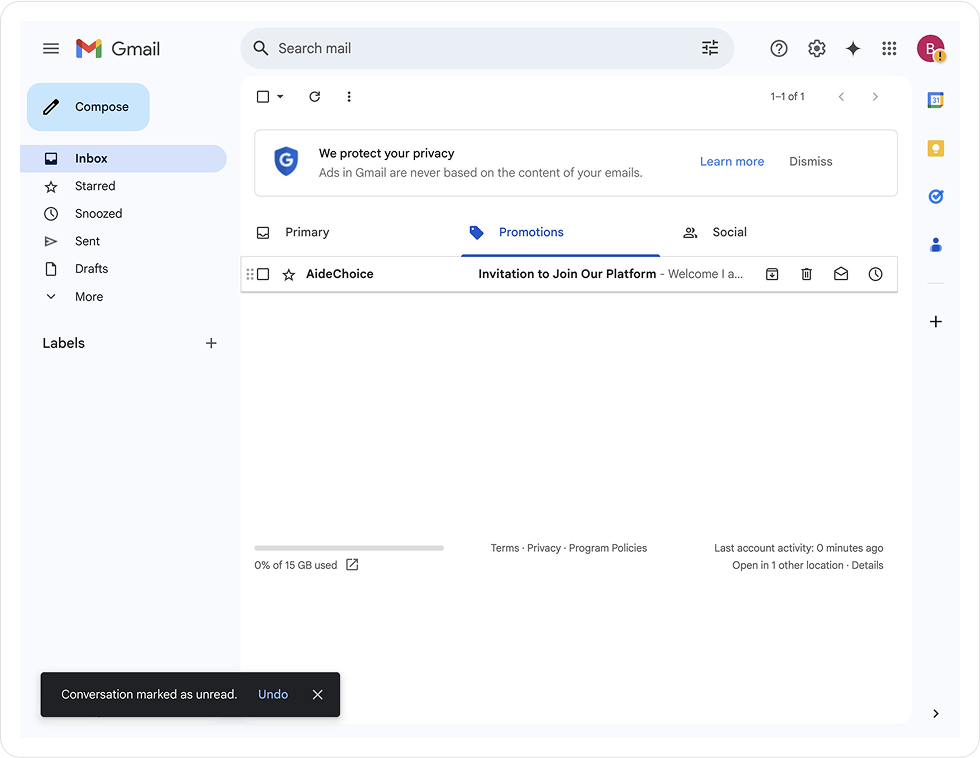Hide the side panel chevron
Viewport: 980px width, 758px height.
936,713
